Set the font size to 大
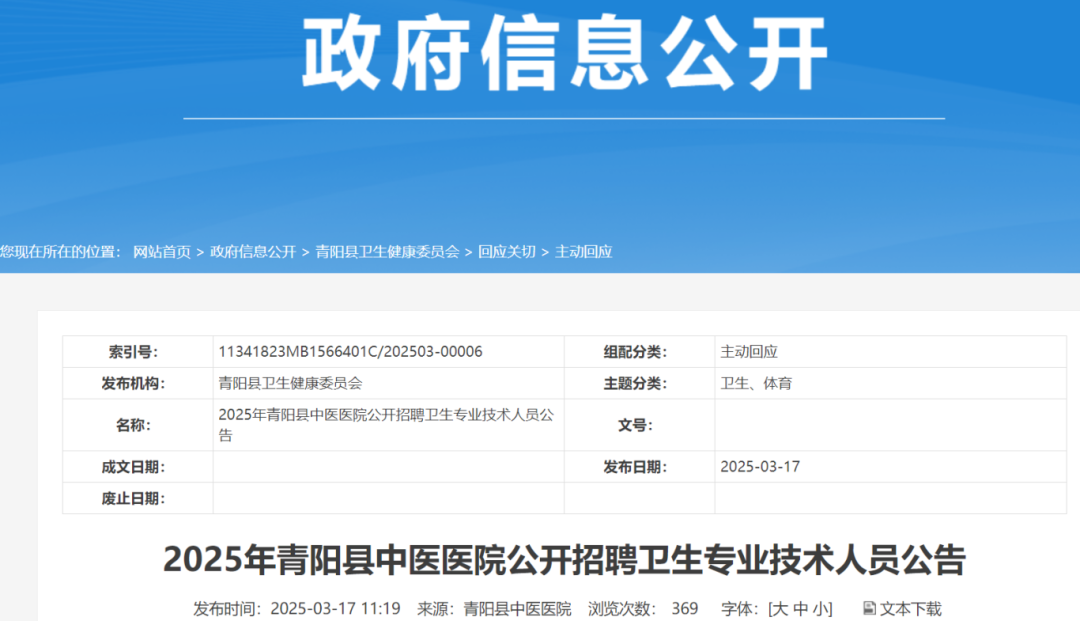This screenshot has height=621, width=1080. click(780, 609)
